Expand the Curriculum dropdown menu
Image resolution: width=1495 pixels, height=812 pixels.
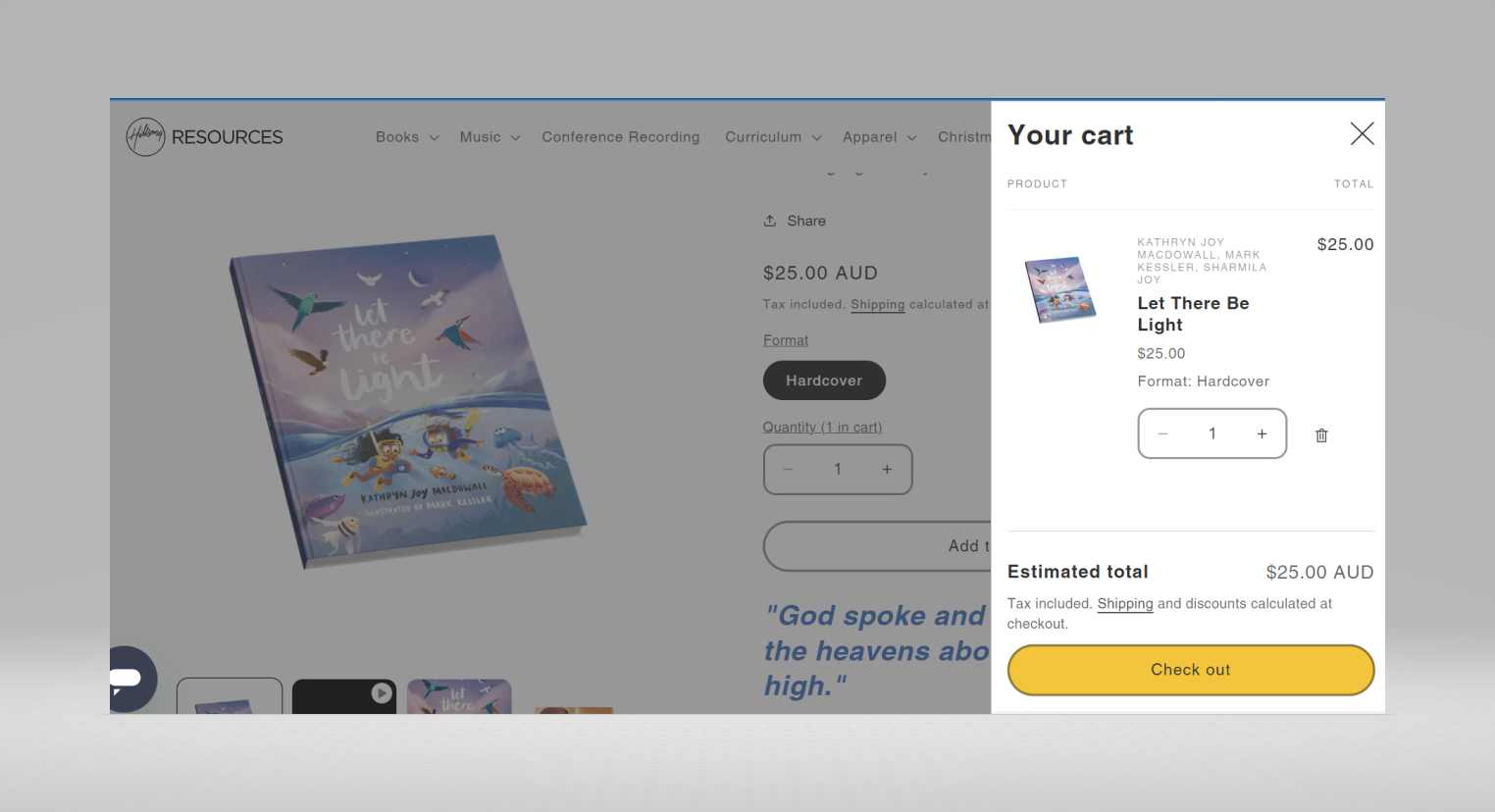coord(773,137)
